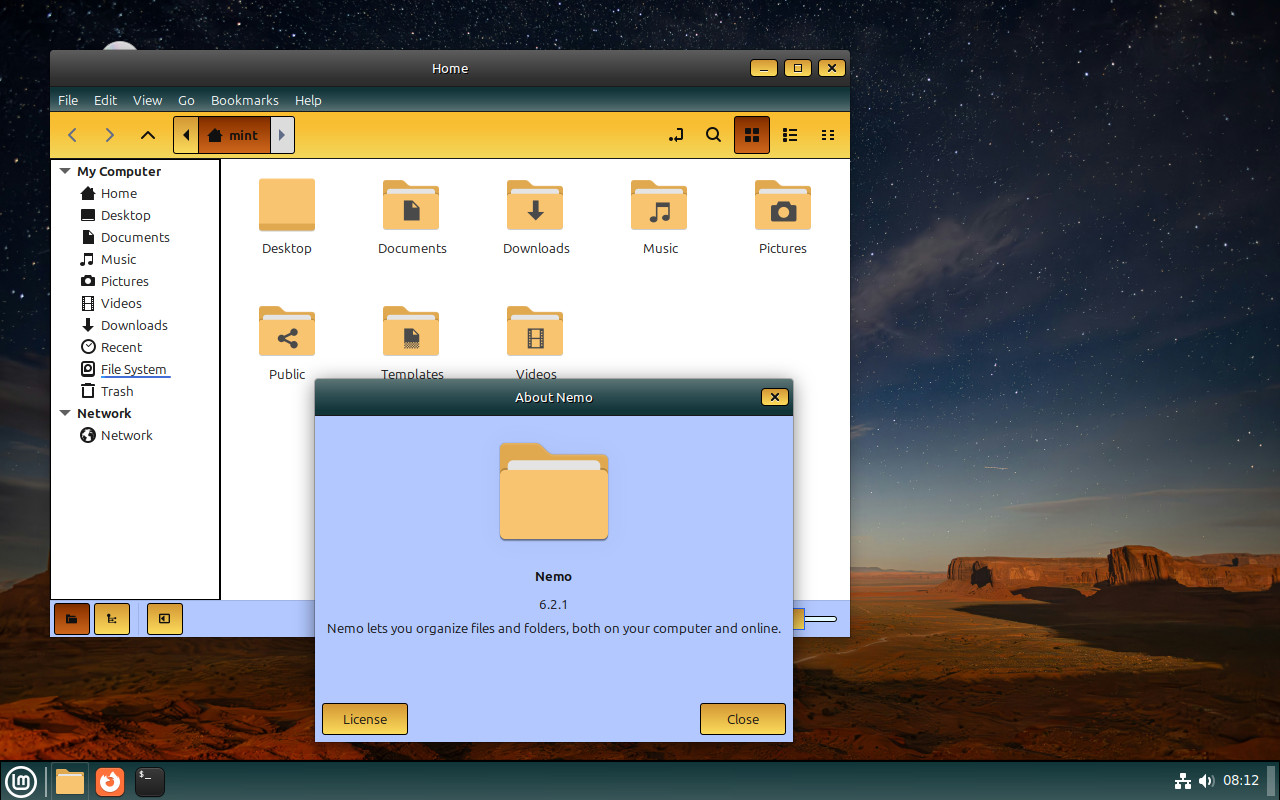Click Nemo folder logo in About dialog

coord(554,491)
